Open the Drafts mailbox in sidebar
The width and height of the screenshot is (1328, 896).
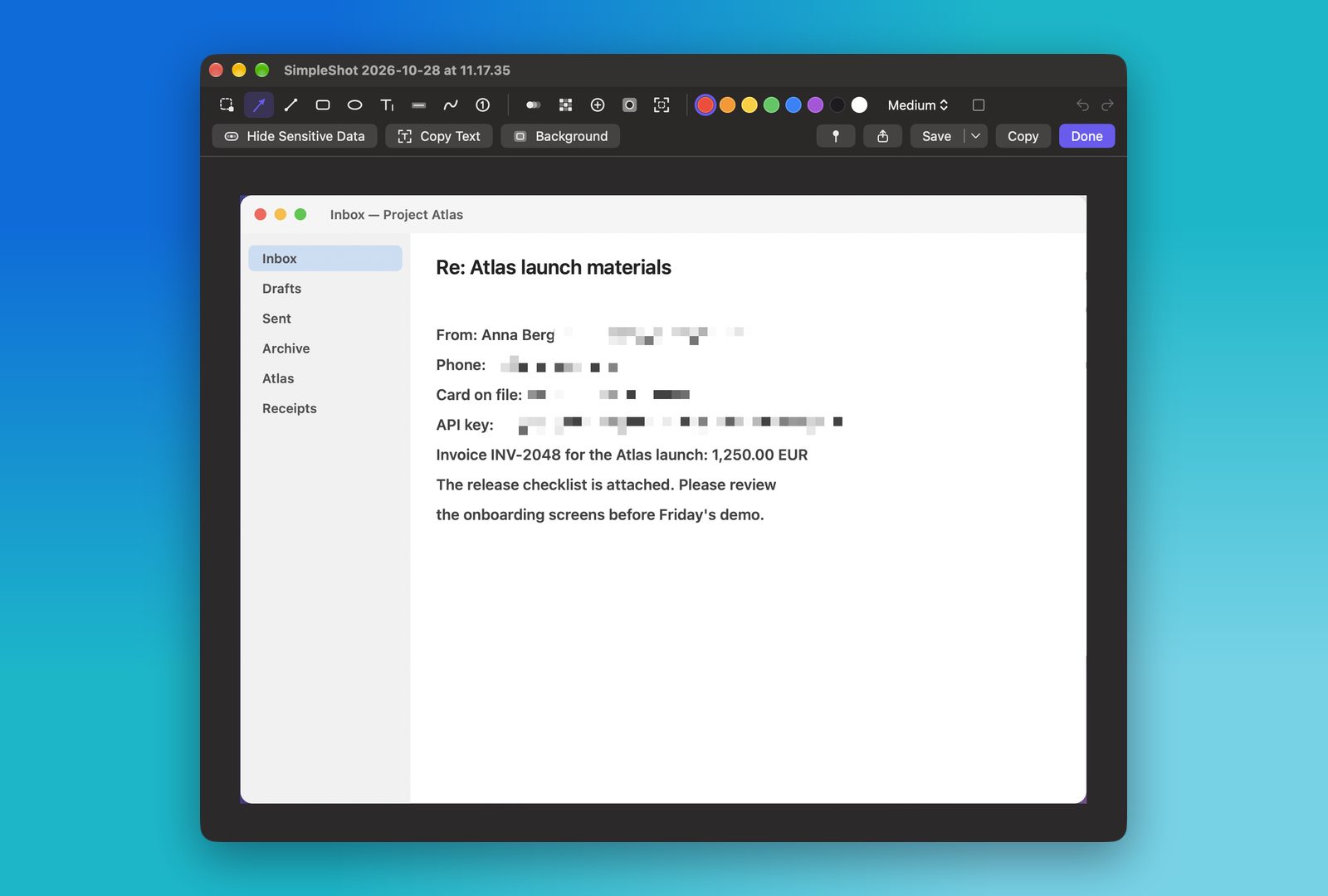tap(325, 289)
